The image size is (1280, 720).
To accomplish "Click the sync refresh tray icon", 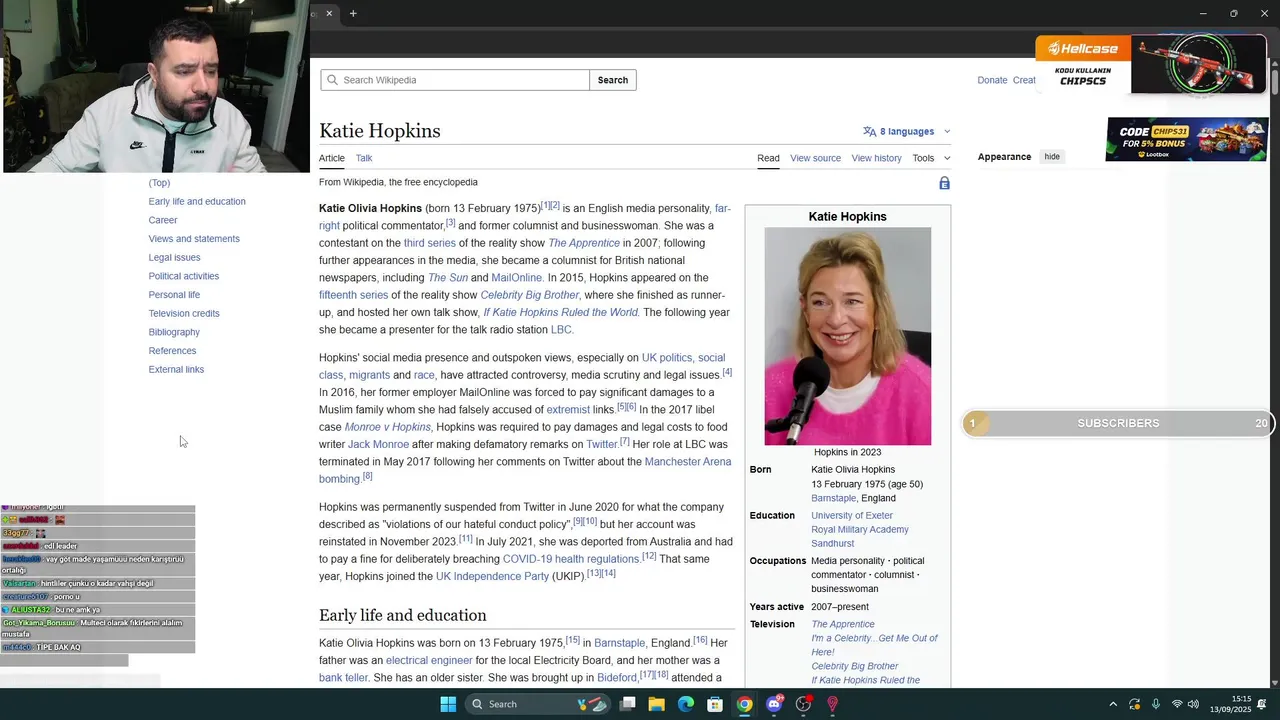I will click(x=1134, y=704).
